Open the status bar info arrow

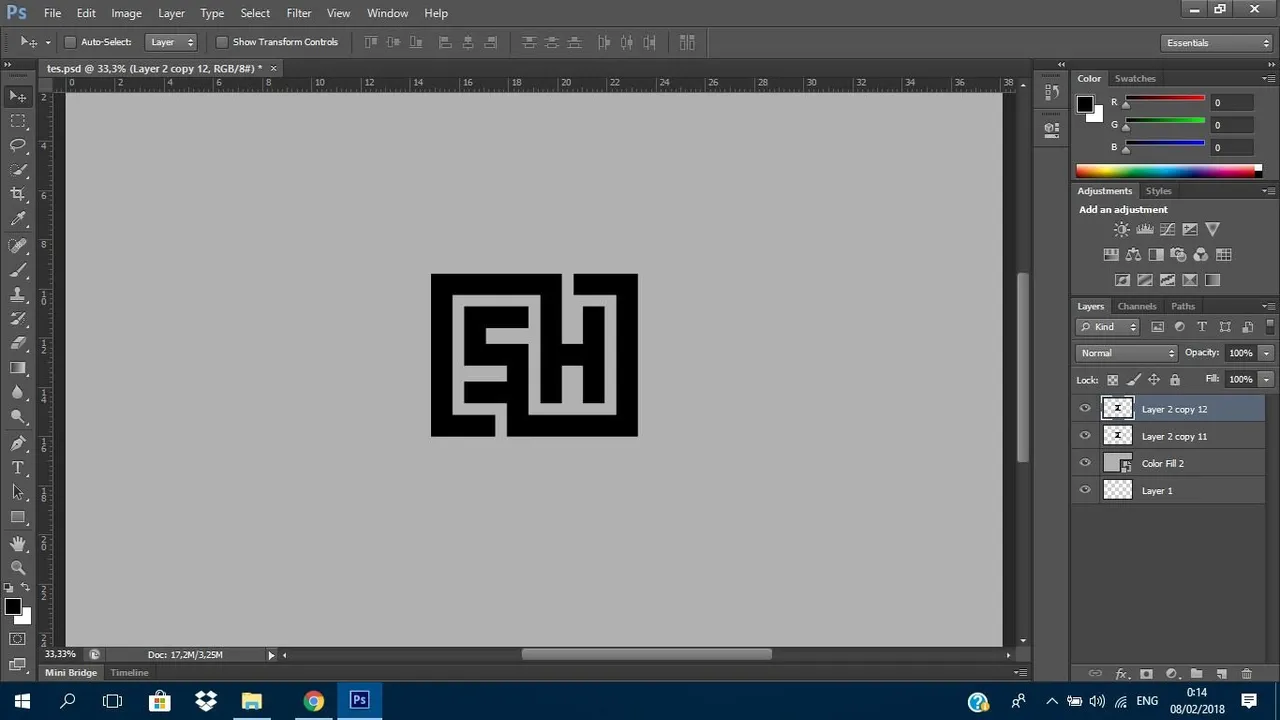pos(271,655)
